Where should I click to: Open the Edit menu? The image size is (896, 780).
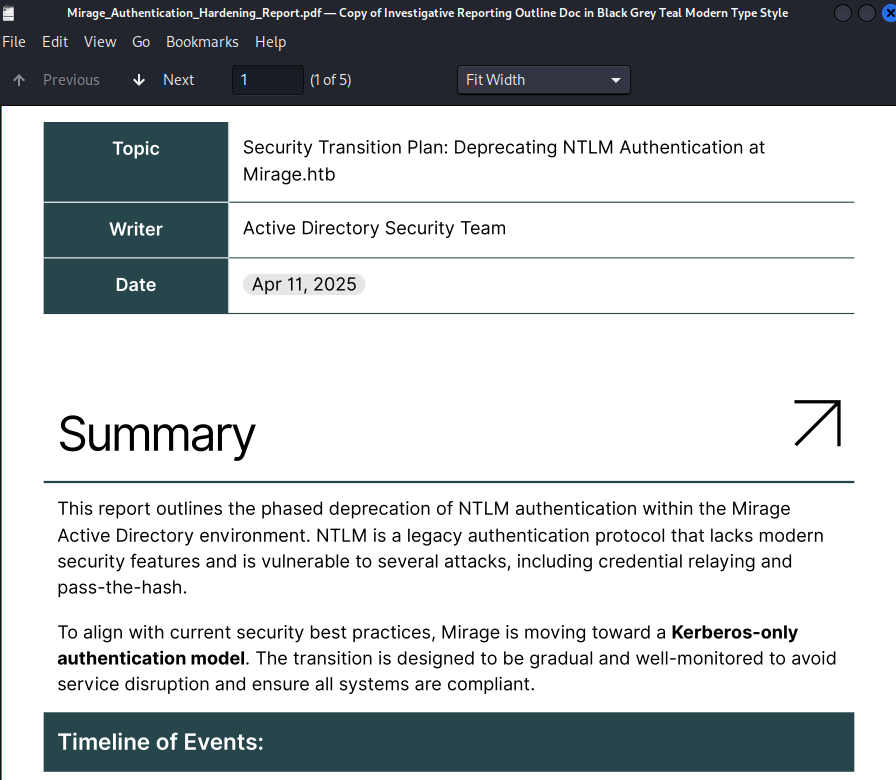(55, 42)
